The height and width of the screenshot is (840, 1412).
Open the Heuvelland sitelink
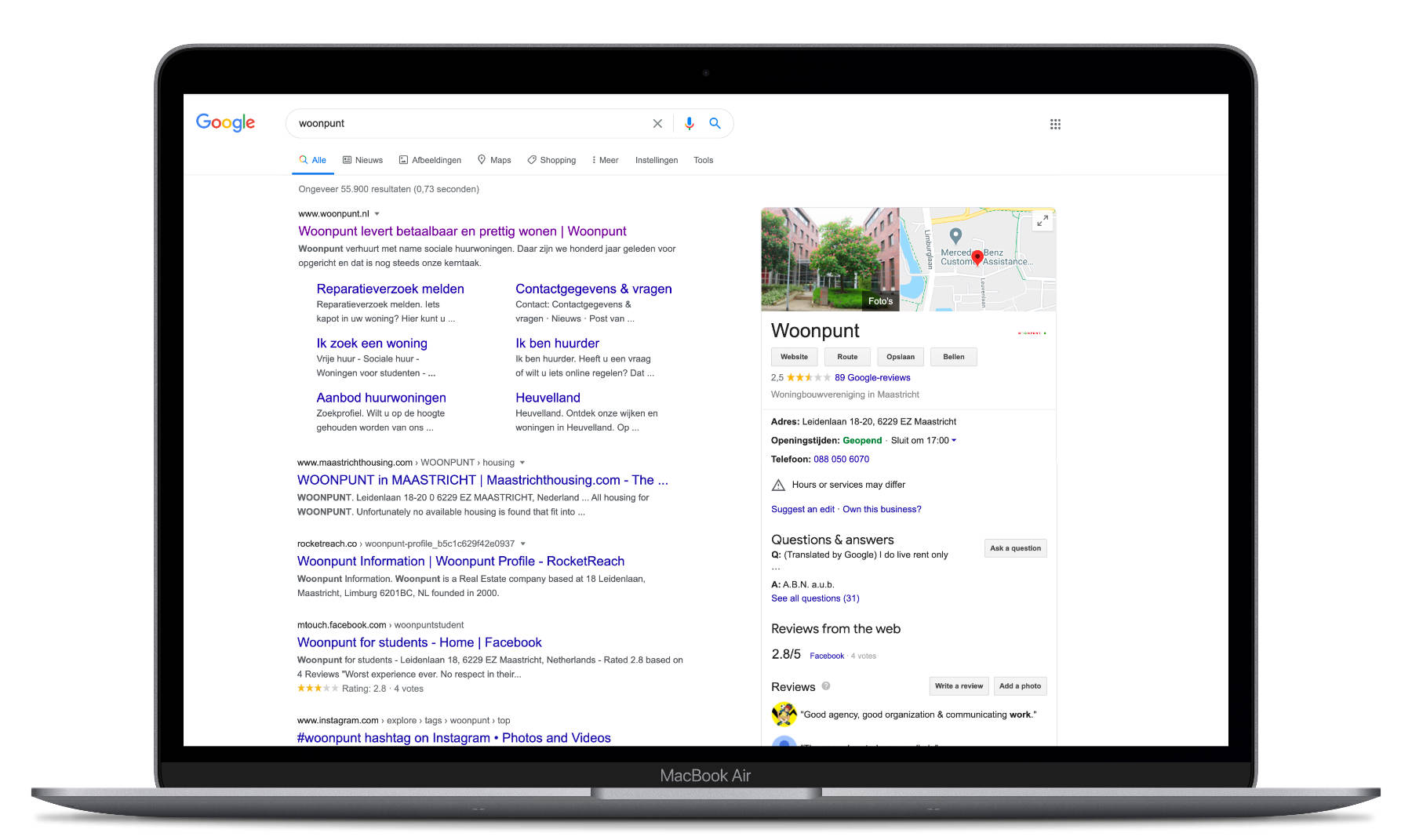click(548, 398)
